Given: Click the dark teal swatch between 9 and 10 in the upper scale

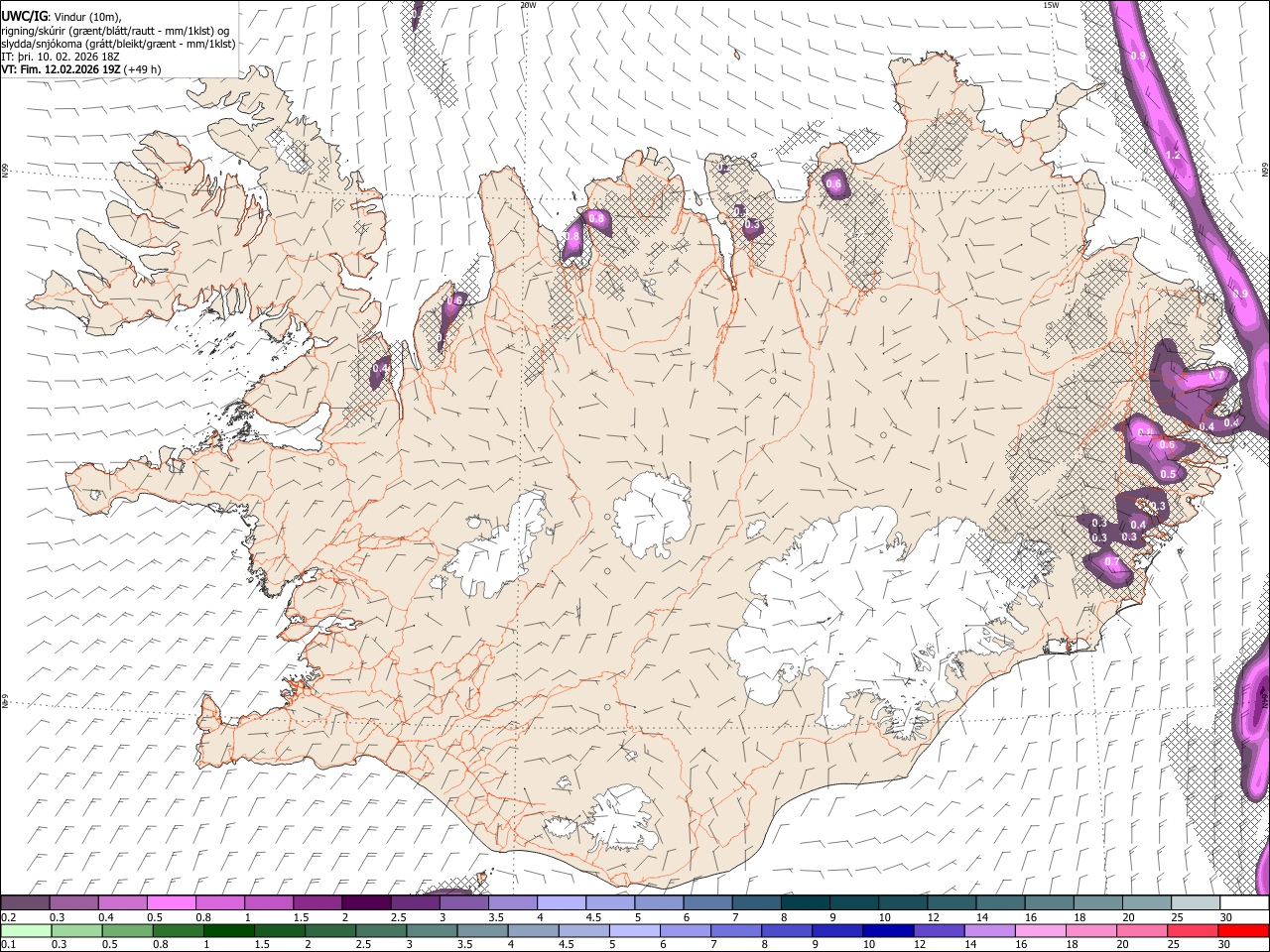Looking at the screenshot, I should tap(854, 902).
